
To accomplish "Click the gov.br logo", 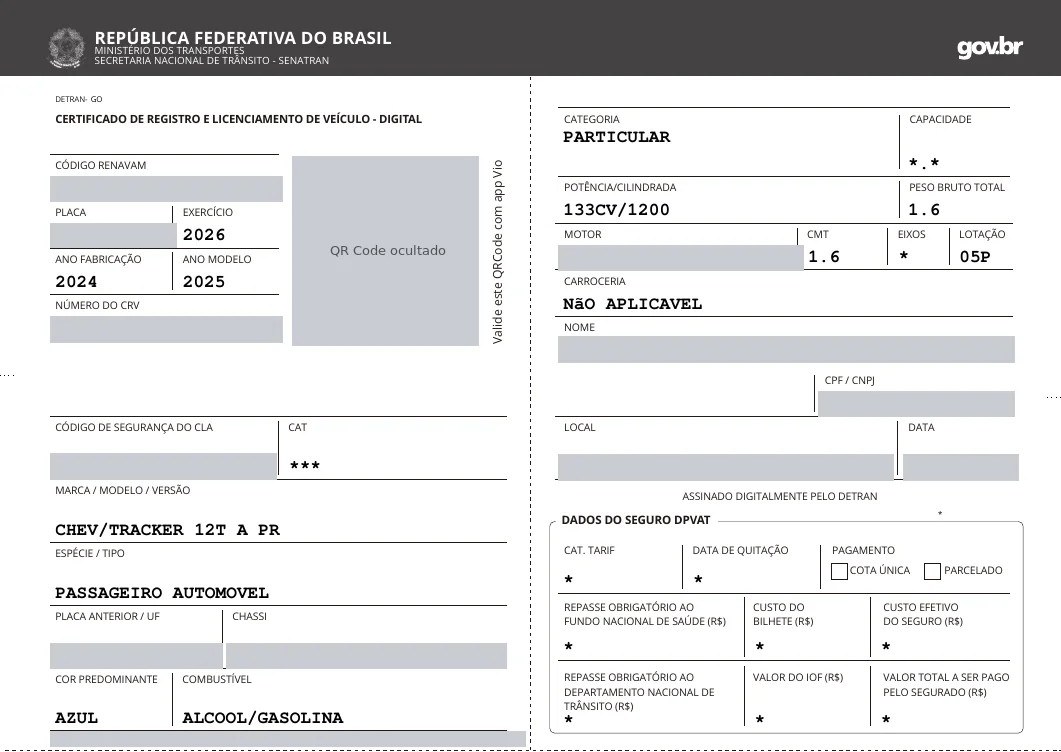I will [x=989, y=47].
